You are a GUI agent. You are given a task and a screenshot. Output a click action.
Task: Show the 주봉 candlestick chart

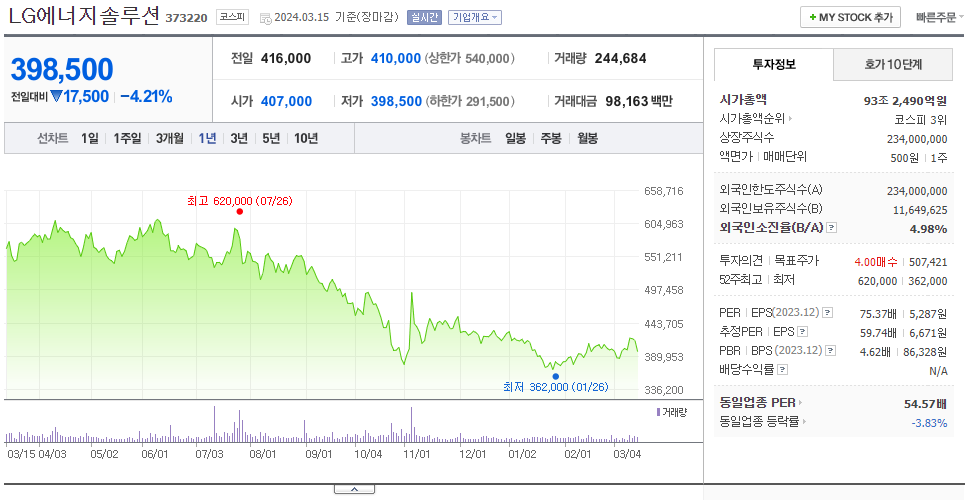pos(551,138)
